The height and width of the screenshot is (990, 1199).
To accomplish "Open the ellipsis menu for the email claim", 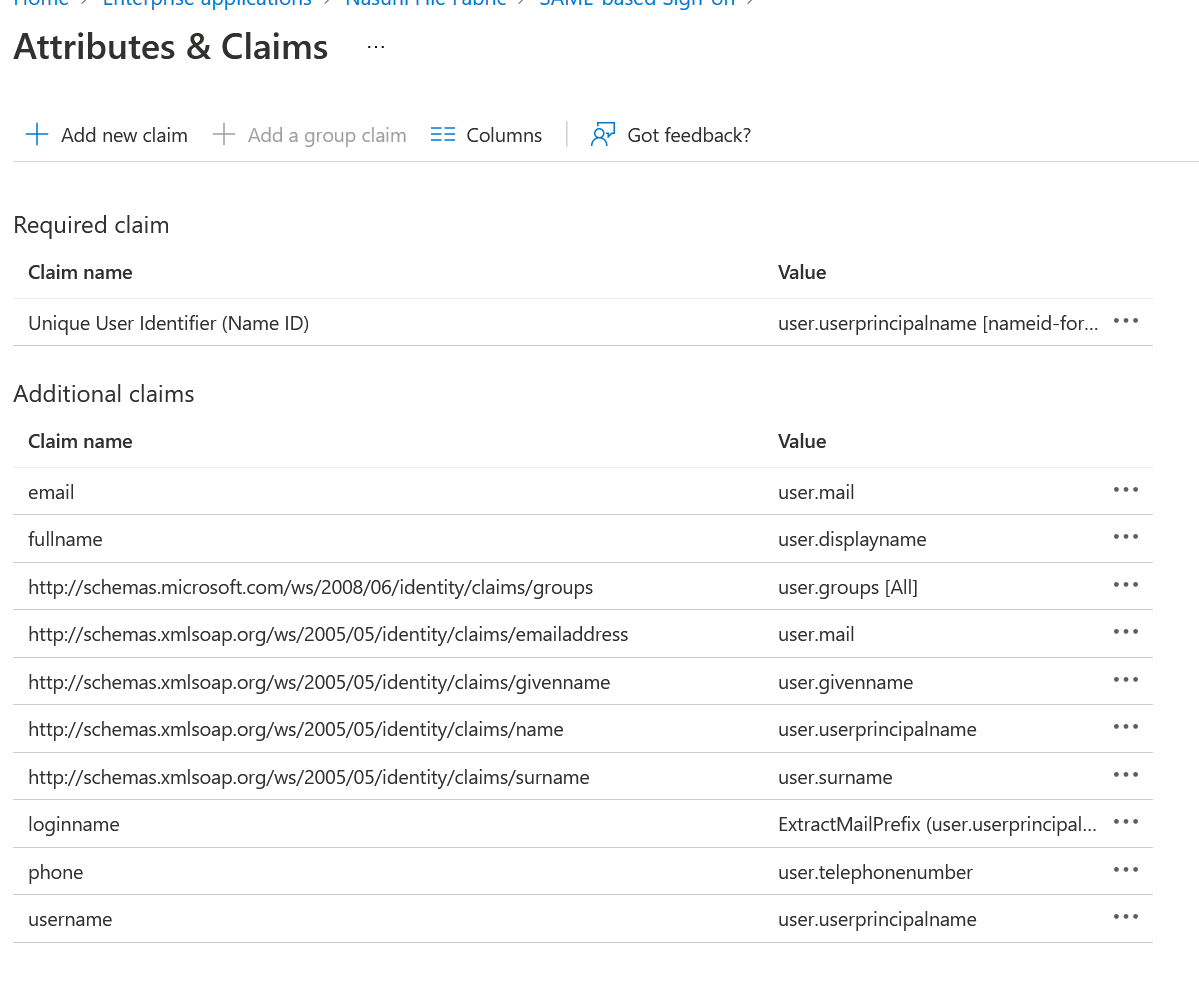I will coord(1125,490).
